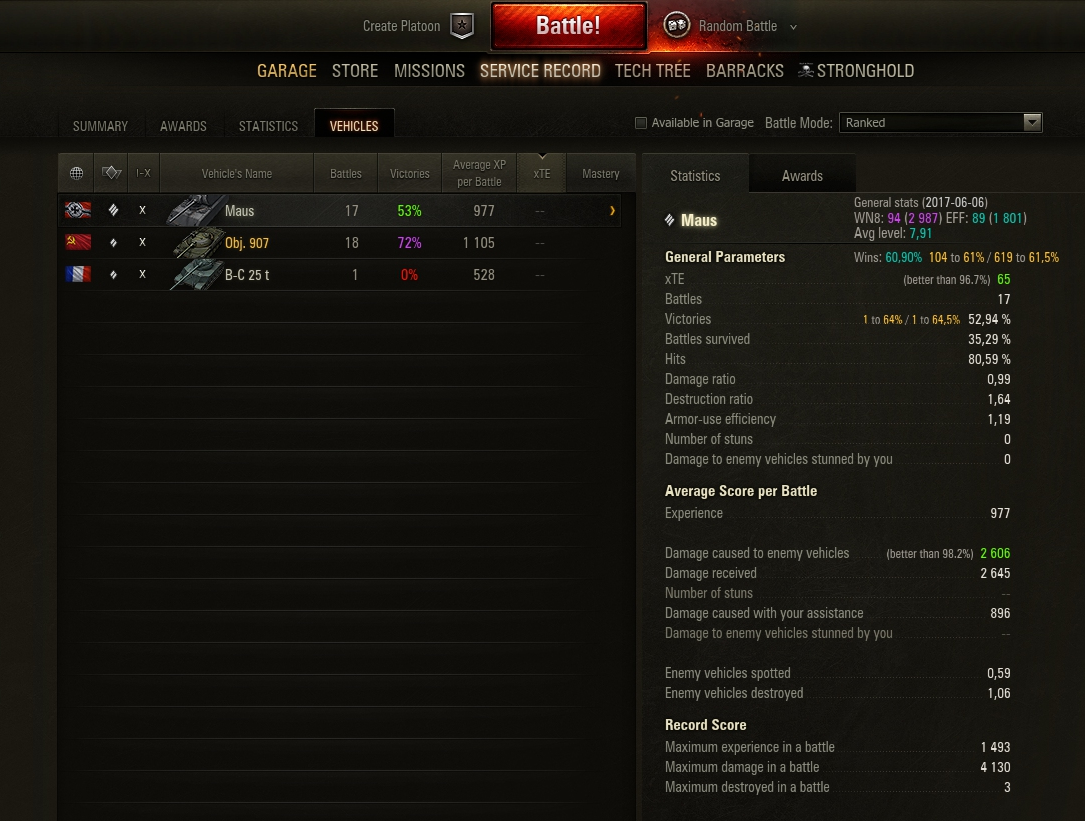Expand the Random Battle type selector arrow
This screenshot has width=1085, height=821.
click(x=794, y=27)
